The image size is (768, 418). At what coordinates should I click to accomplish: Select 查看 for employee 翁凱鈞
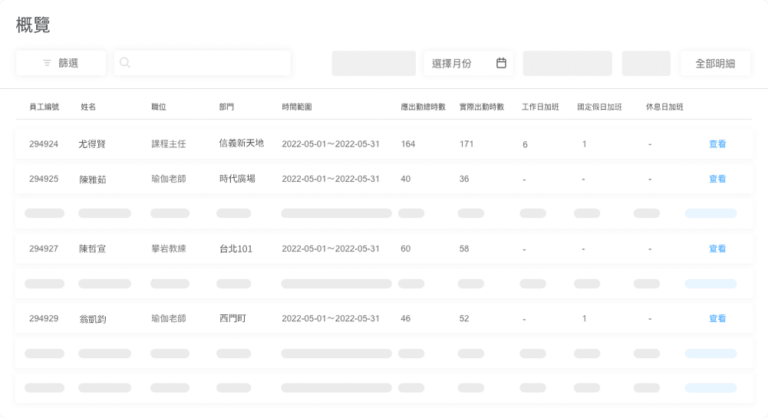pyautogui.click(x=717, y=319)
